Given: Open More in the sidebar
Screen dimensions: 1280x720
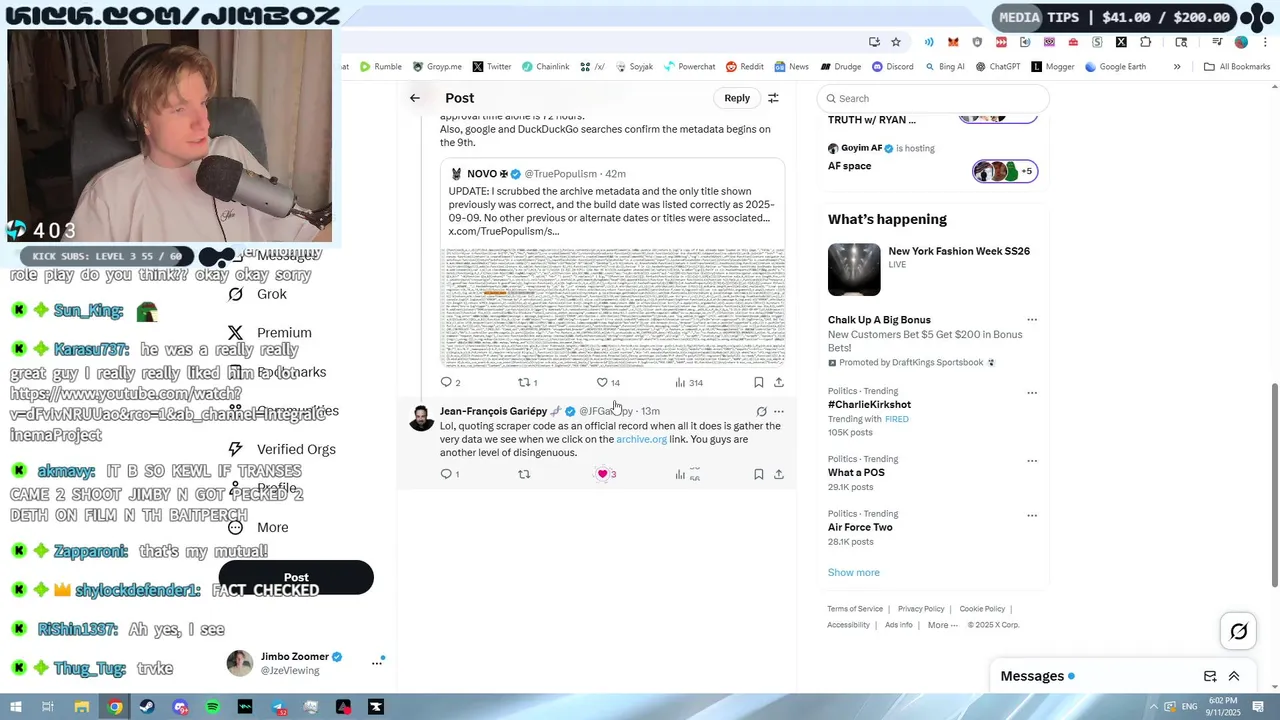Looking at the screenshot, I should [x=257, y=527].
